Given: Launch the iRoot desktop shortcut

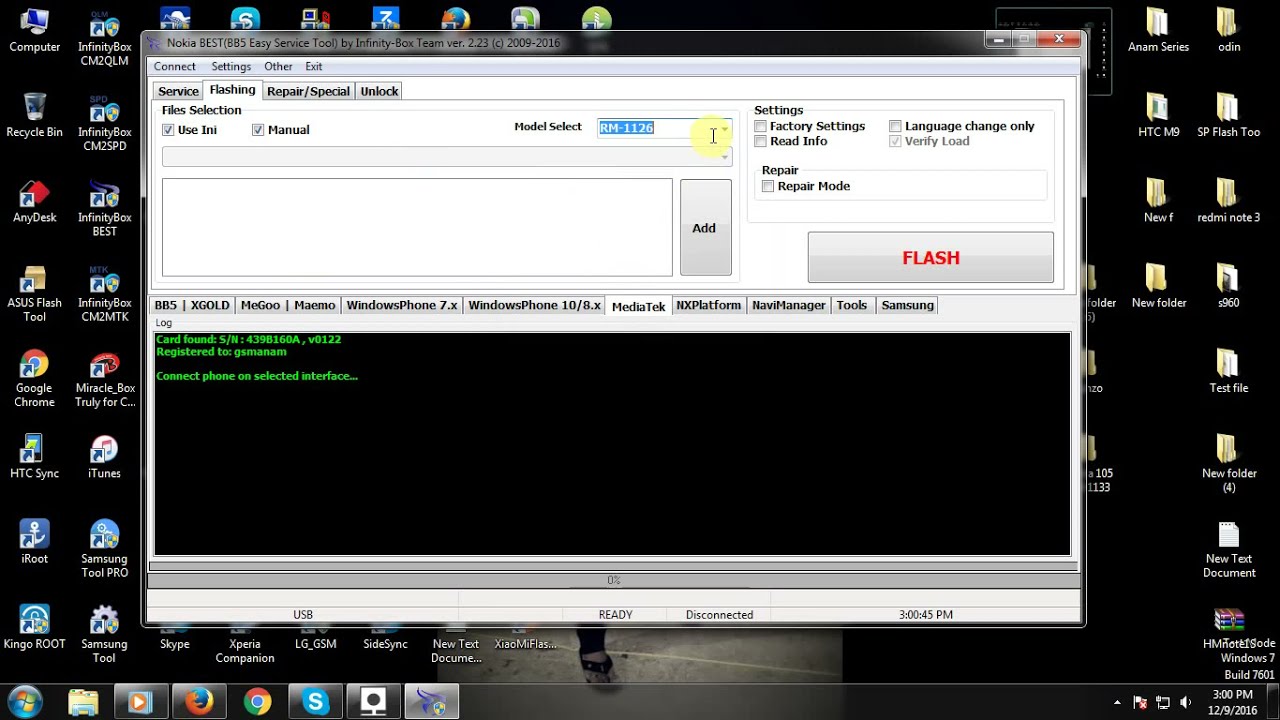Looking at the screenshot, I should click(34, 542).
